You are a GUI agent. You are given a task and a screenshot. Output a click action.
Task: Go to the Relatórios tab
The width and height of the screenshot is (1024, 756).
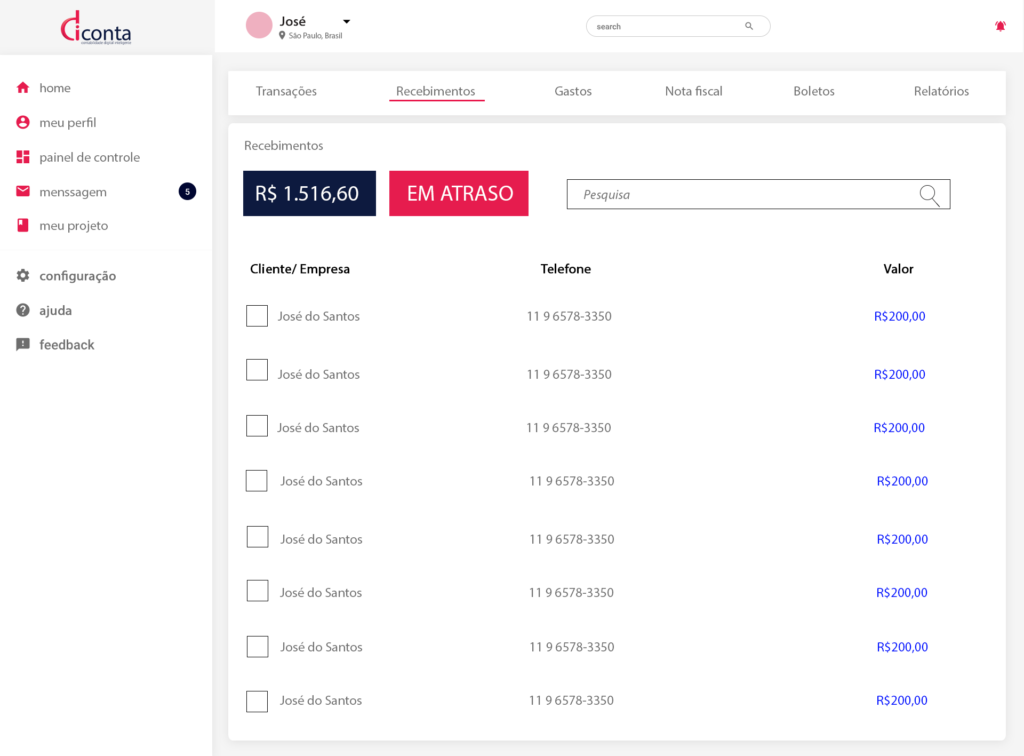(941, 91)
